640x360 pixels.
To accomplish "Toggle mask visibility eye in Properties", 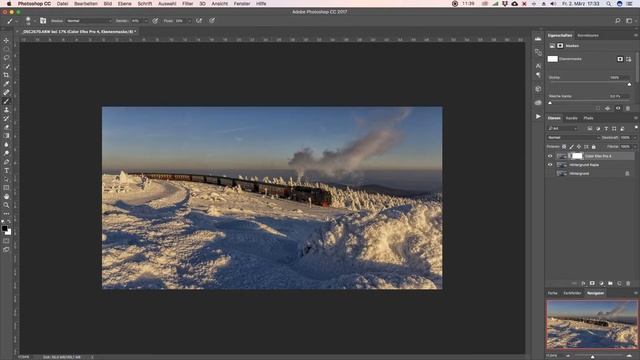I will 618,109.
